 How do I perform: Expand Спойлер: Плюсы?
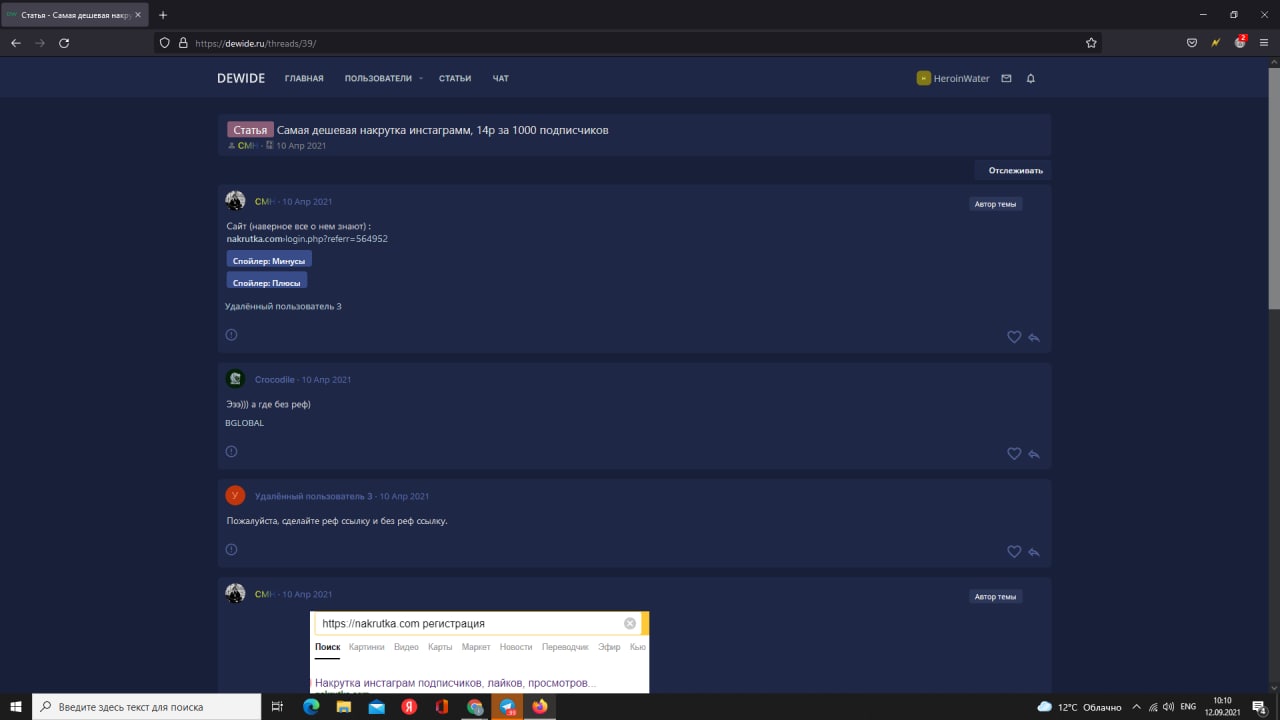click(266, 282)
